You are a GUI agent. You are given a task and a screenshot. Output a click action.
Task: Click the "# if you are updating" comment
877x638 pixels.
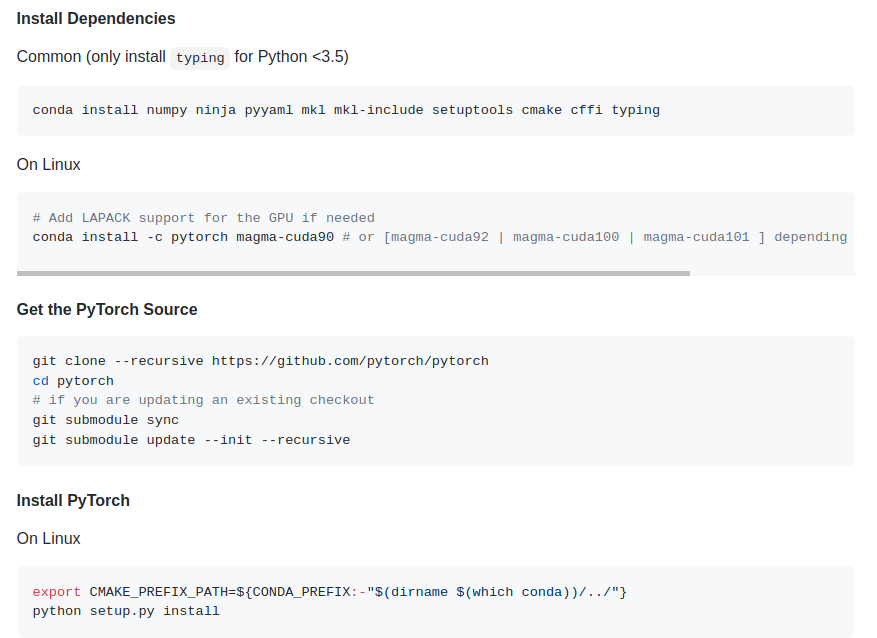click(203, 400)
